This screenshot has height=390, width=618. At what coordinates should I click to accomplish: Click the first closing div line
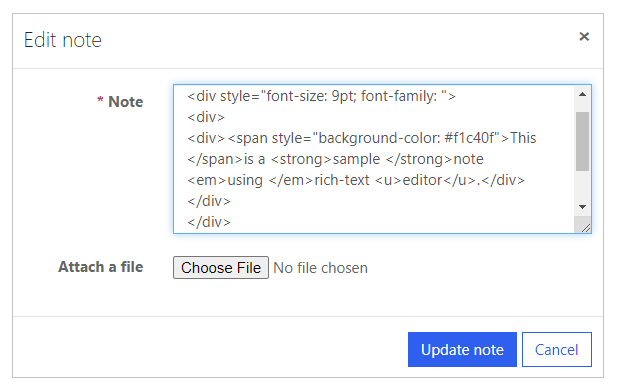(x=208, y=201)
